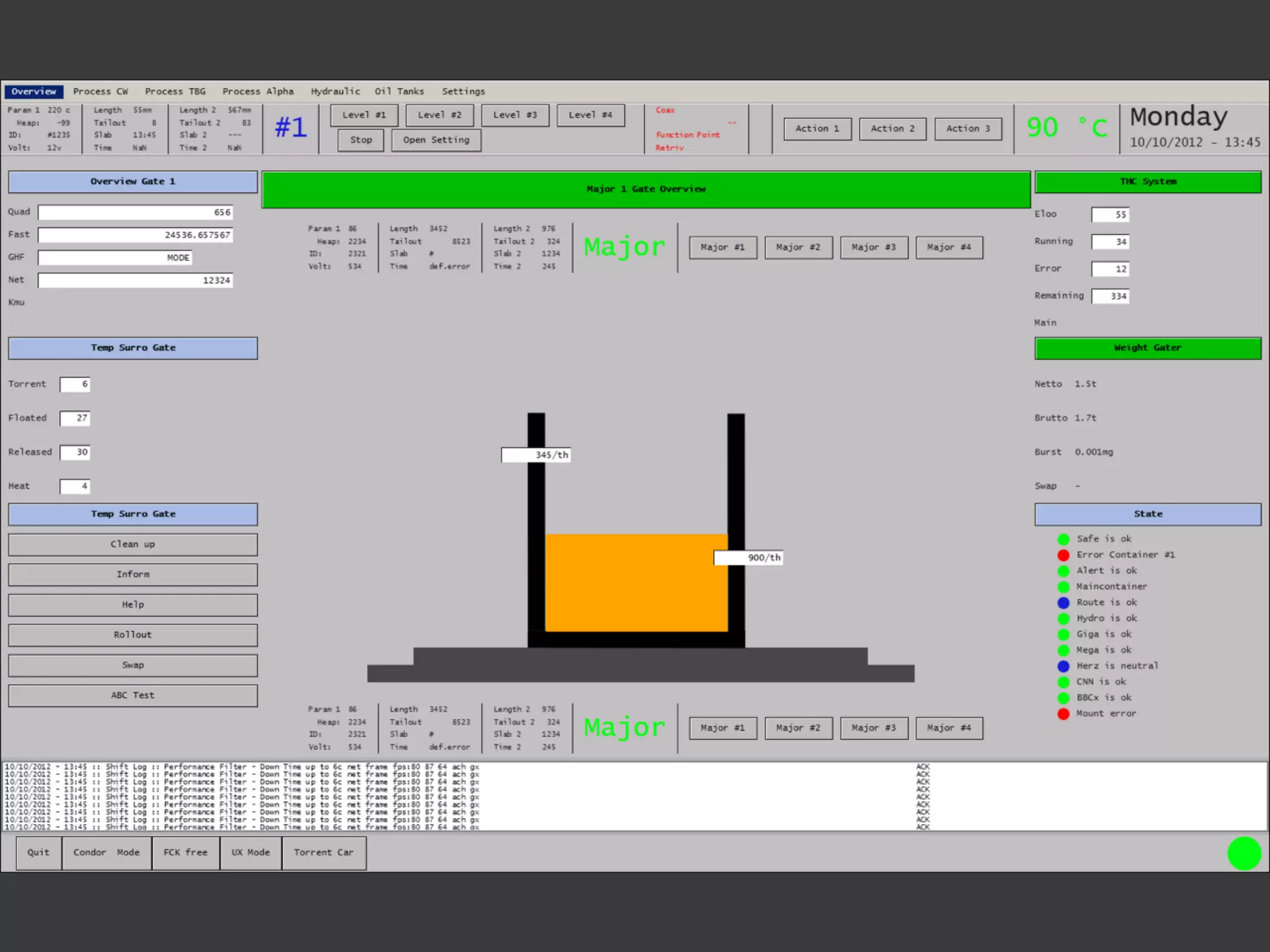Click the Open Setting button

tap(436, 140)
